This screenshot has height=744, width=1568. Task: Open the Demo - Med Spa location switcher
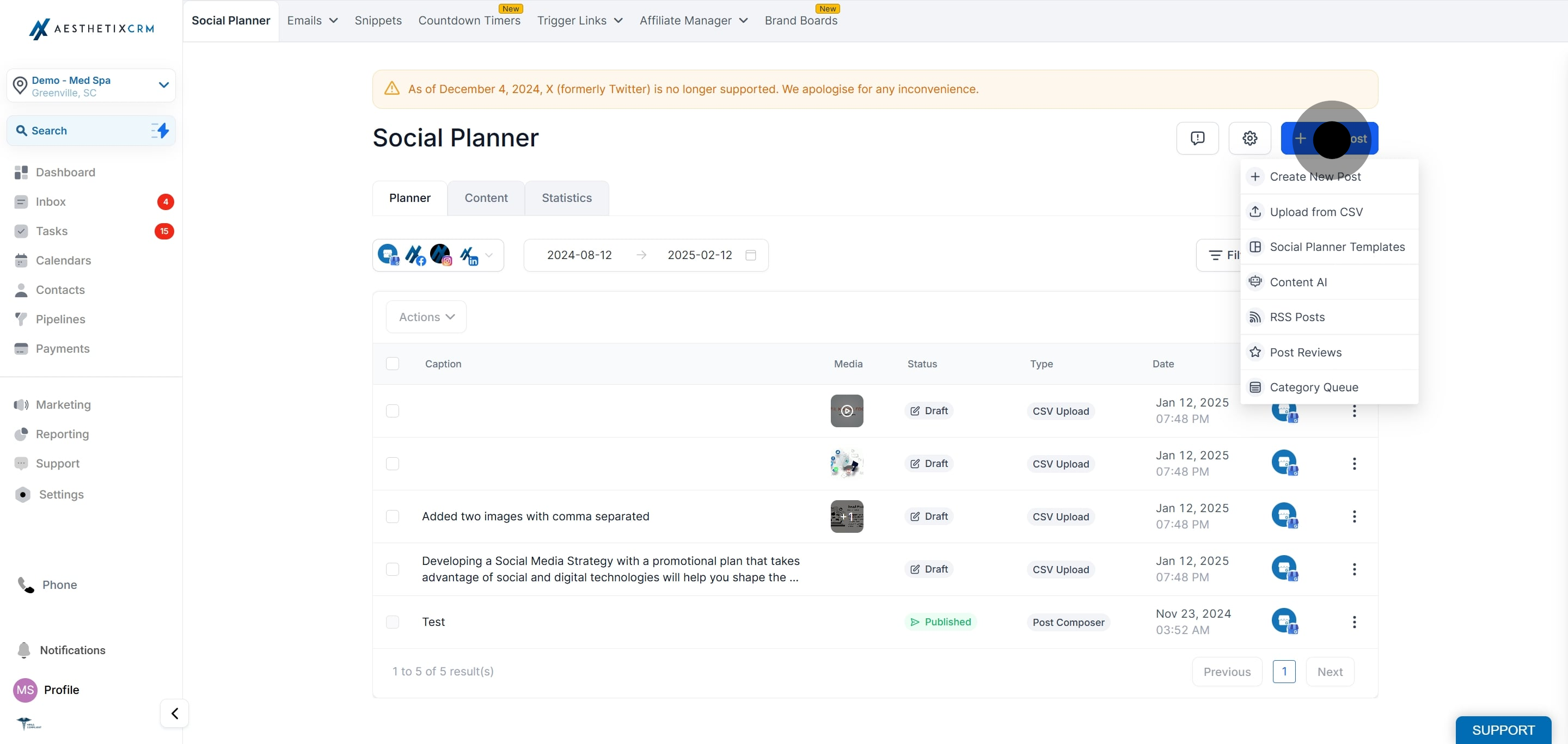point(91,86)
